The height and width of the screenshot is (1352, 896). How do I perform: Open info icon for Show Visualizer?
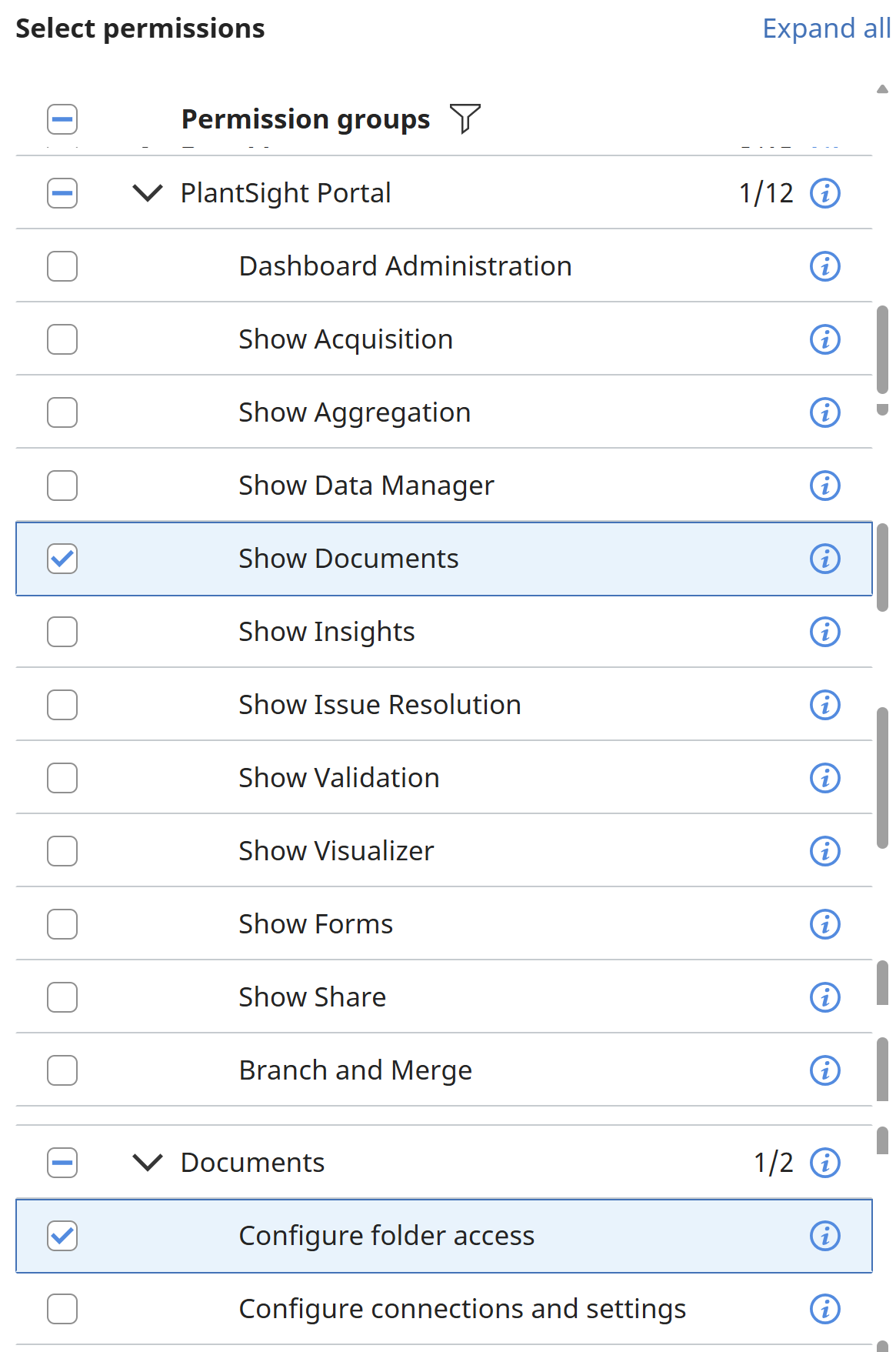[x=824, y=851]
